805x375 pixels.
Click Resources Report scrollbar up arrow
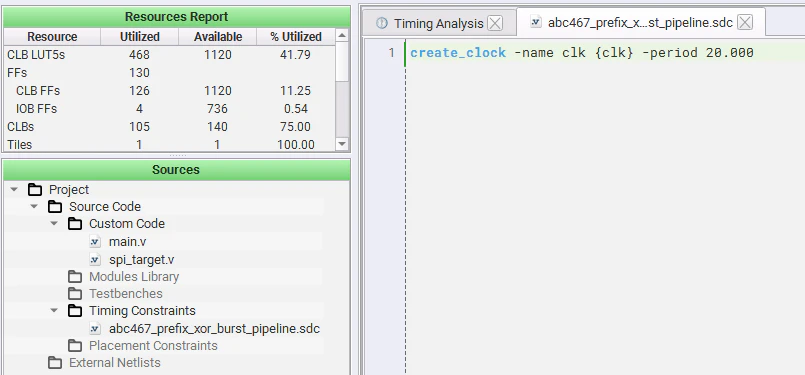point(342,36)
